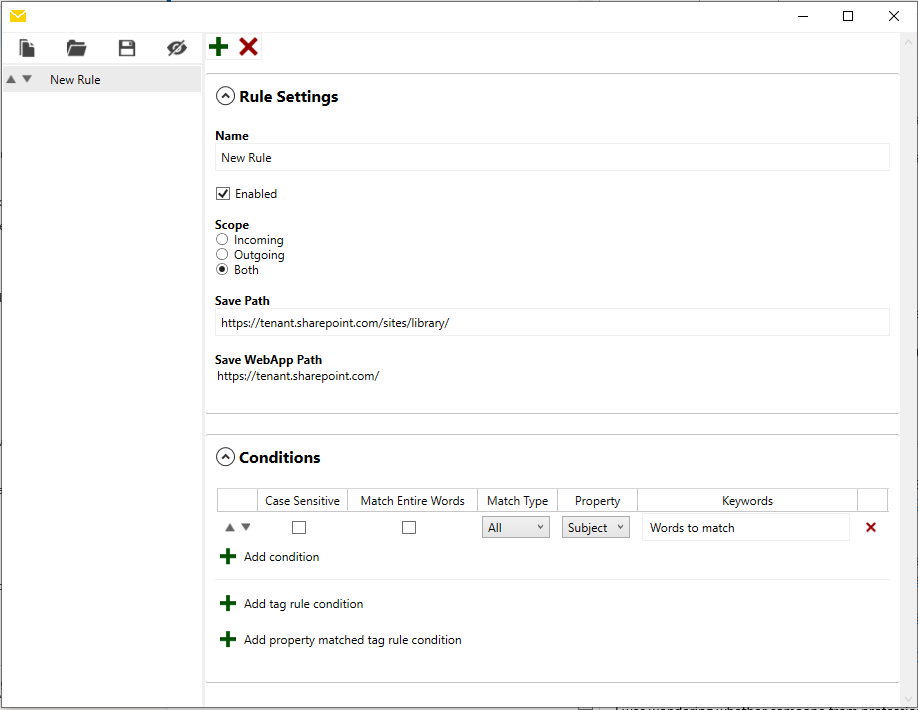
Task: Add a new rule with the green plus
Action: tap(218, 46)
